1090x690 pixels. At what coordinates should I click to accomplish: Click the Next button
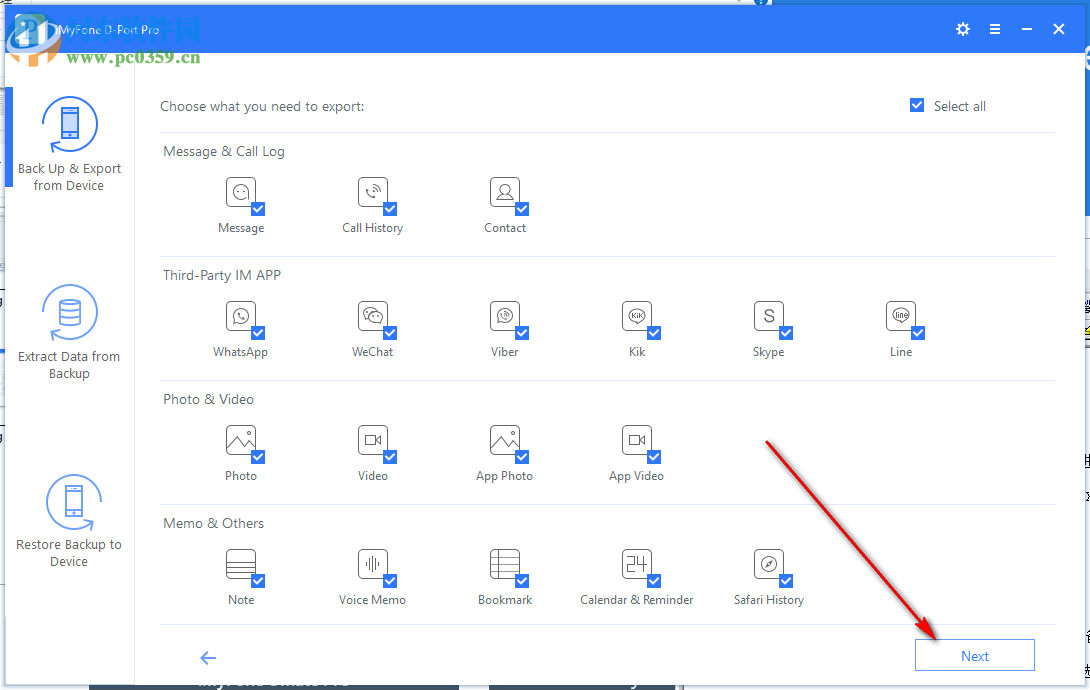pyautogui.click(x=974, y=656)
